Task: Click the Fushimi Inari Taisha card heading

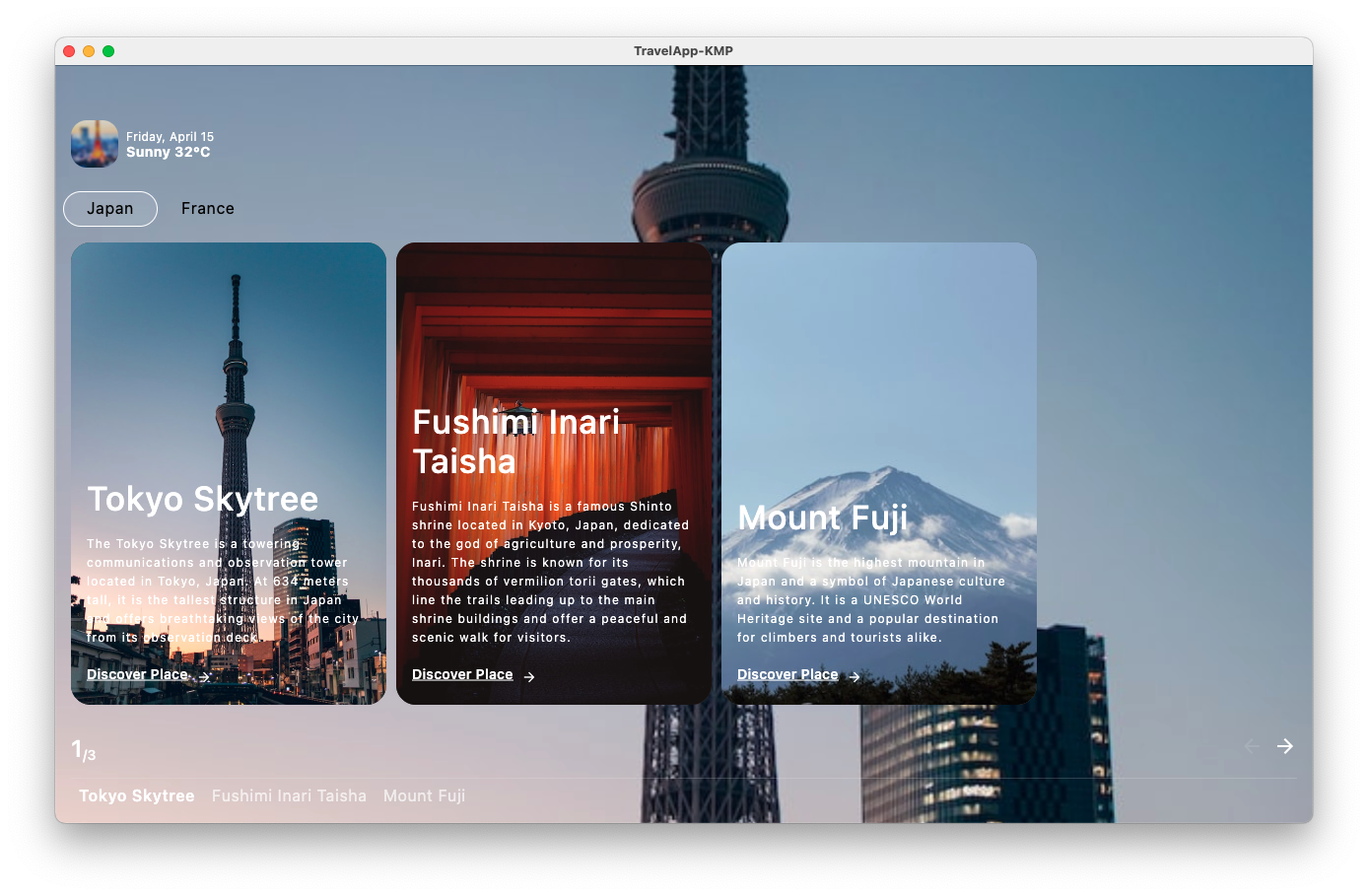Action: pyautogui.click(x=515, y=442)
